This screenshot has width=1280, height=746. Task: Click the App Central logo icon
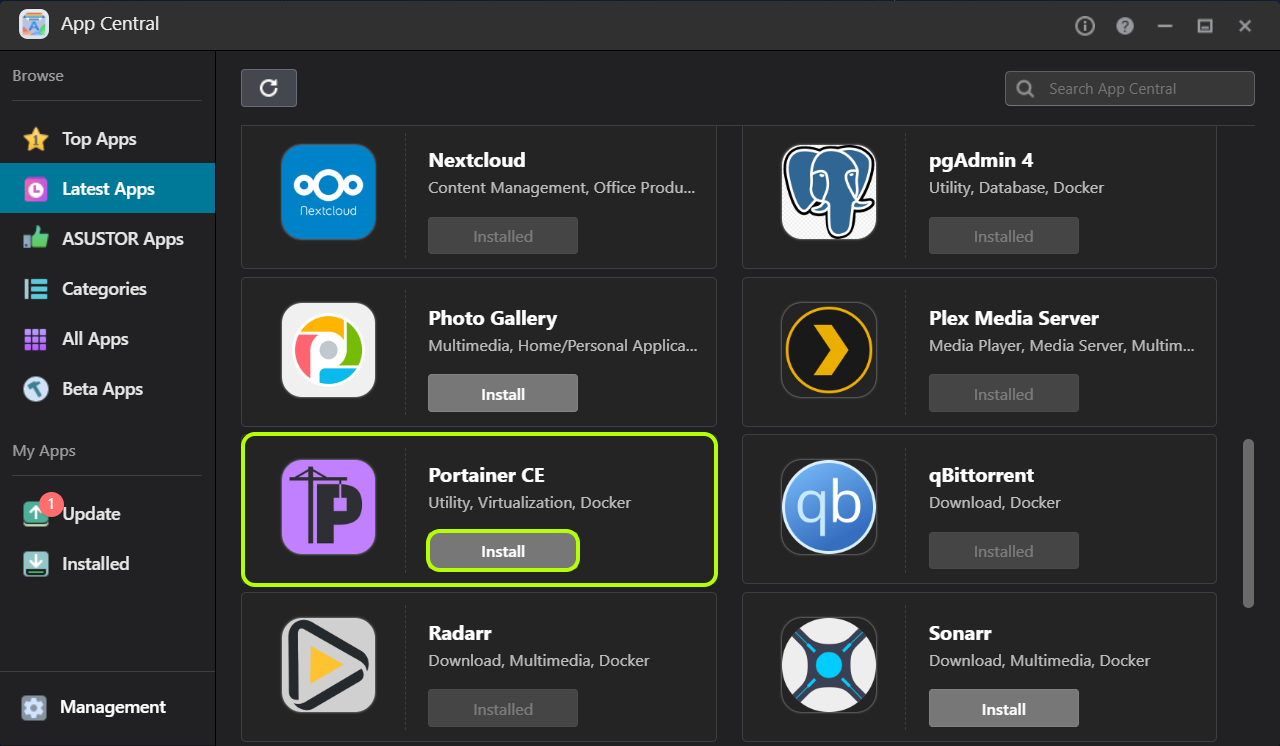pos(34,24)
